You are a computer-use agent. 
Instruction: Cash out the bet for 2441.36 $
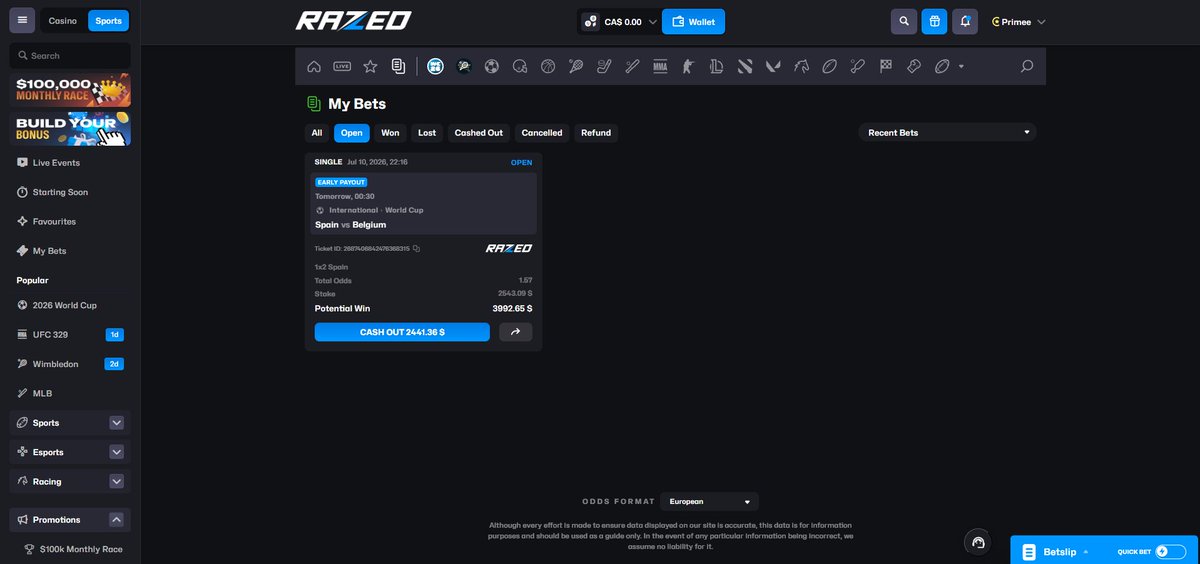click(x=402, y=332)
